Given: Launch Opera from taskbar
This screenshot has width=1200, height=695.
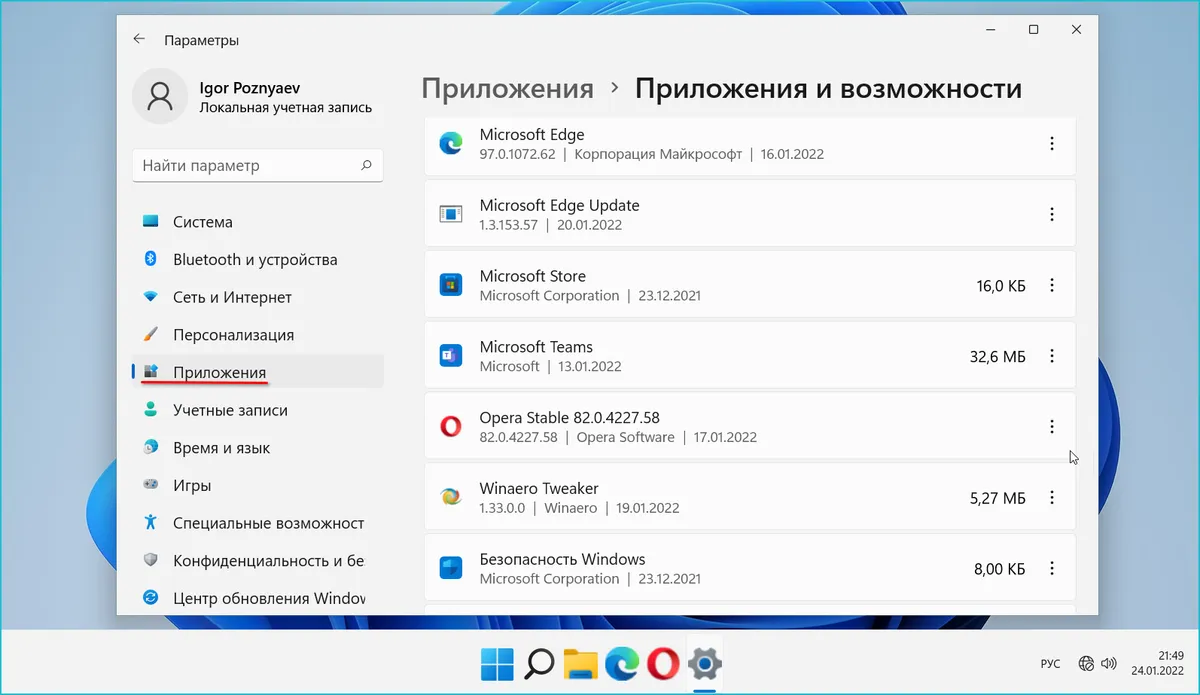Looking at the screenshot, I should tap(663, 663).
